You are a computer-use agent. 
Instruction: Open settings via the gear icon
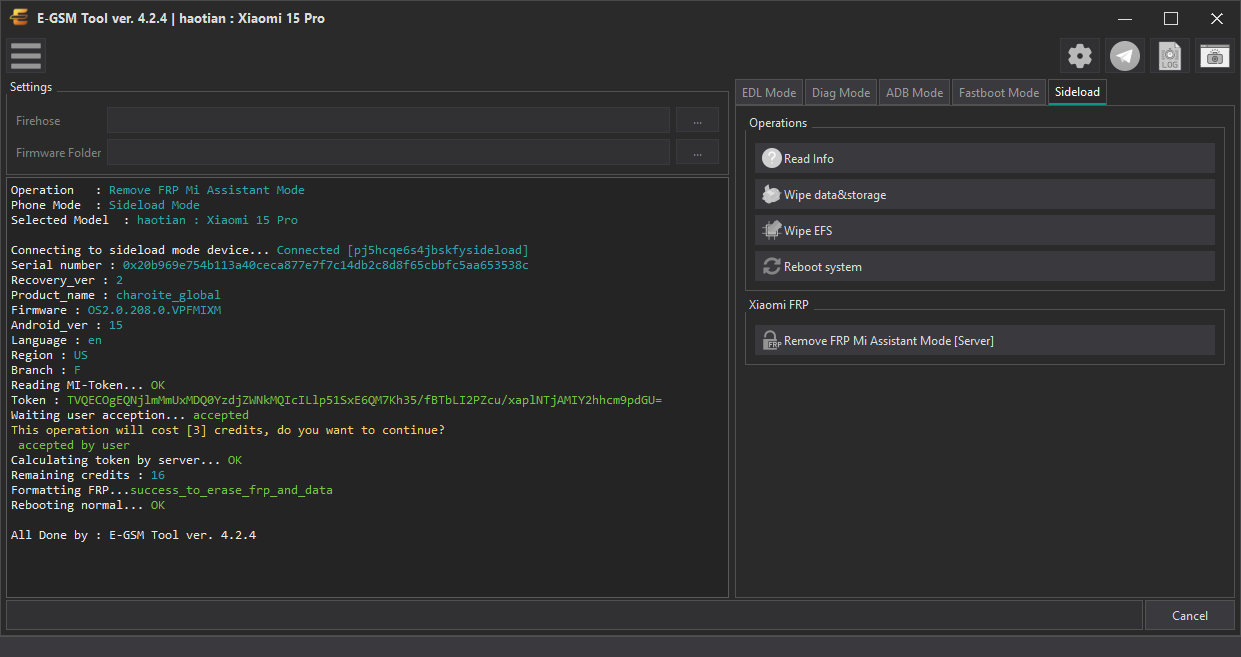(x=1080, y=56)
